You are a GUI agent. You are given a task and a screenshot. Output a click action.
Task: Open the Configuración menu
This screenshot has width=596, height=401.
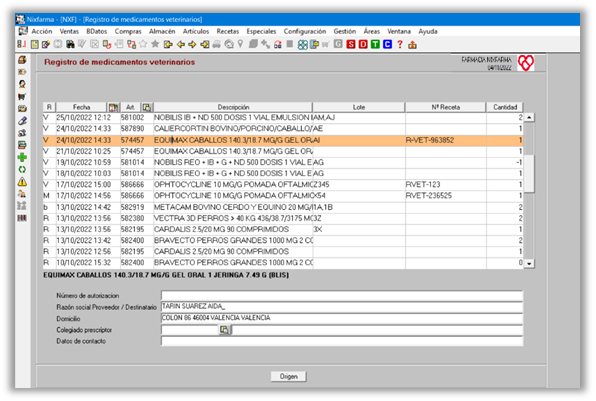click(305, 32)
